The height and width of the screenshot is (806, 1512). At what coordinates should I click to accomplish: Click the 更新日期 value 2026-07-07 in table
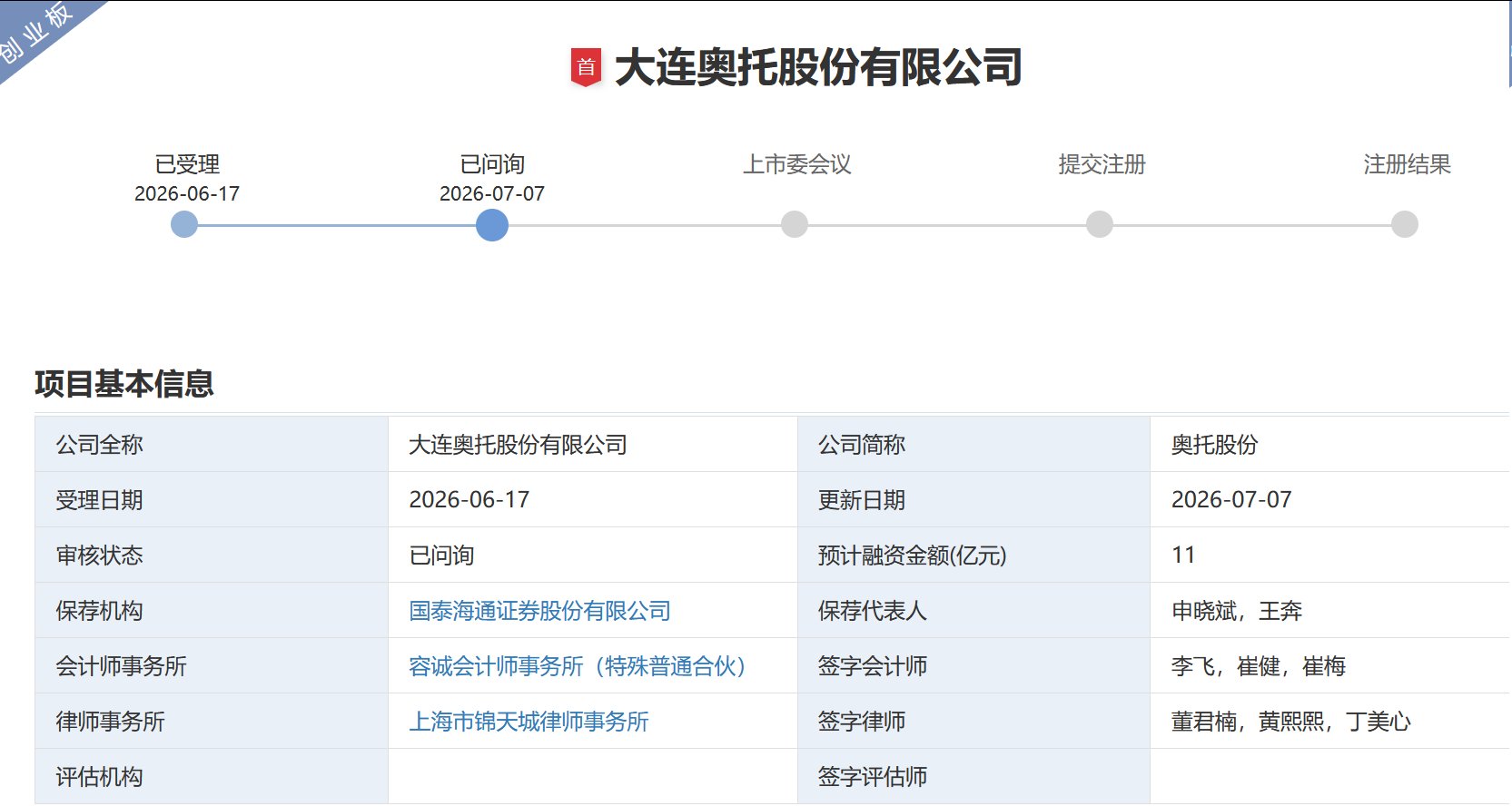click(1231, 500)
